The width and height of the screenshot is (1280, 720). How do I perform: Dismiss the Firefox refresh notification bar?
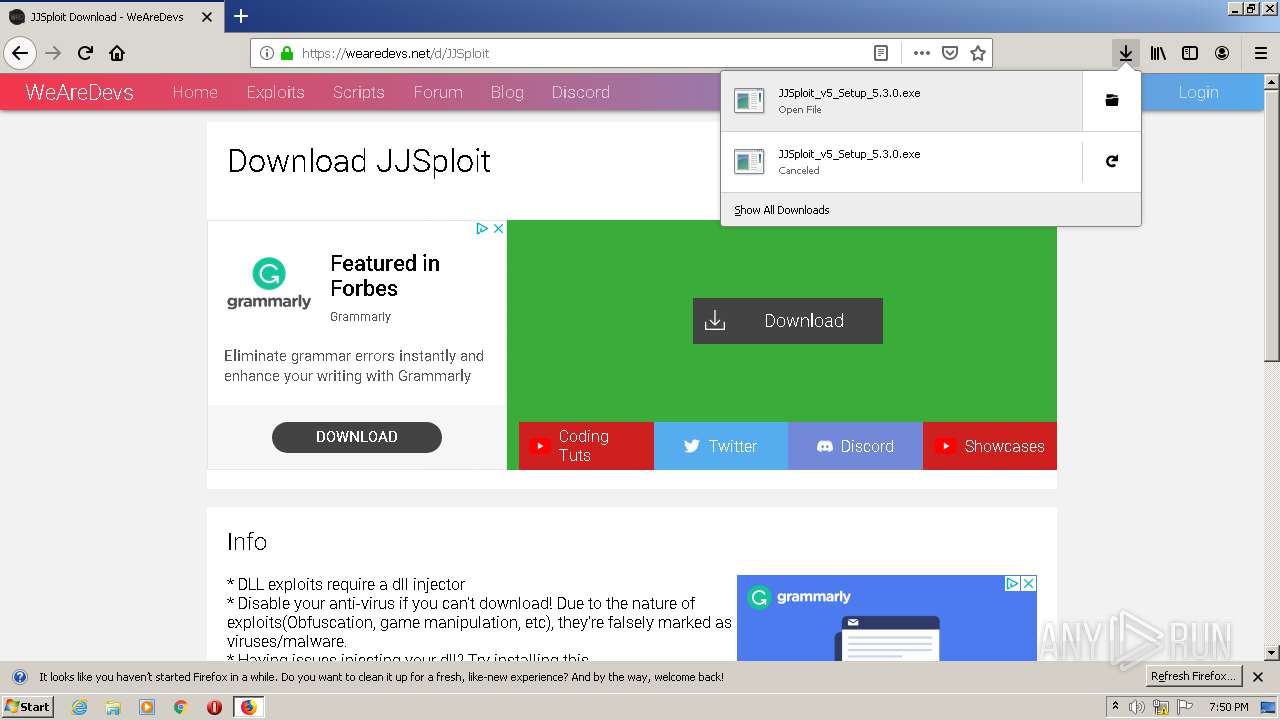[x=1258, y=677]
